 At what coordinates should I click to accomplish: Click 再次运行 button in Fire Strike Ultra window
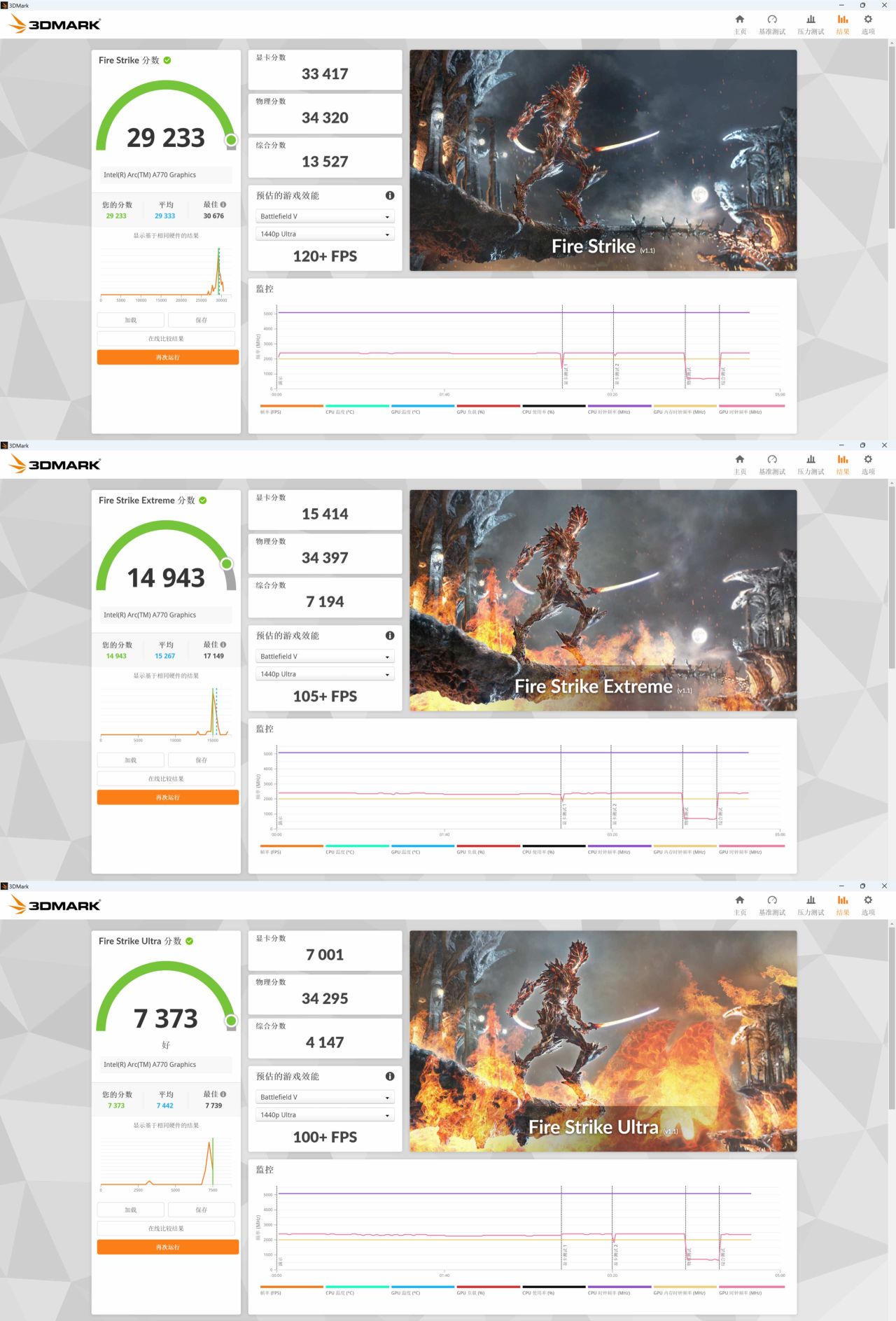(x=168, y=1247)
